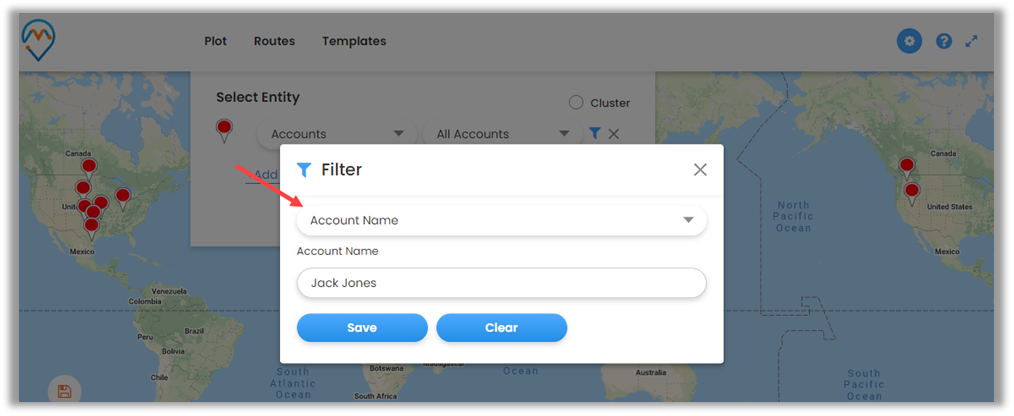Image resolution: width=1014 pixels, height=416 pixels.
Task: Open the help question mark icon
Action: click(943, 41)
